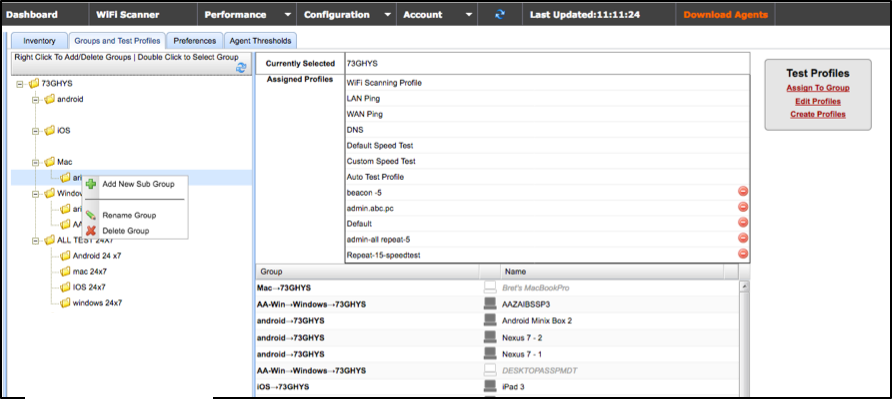Click the android group folder icon

click(49, 99)
